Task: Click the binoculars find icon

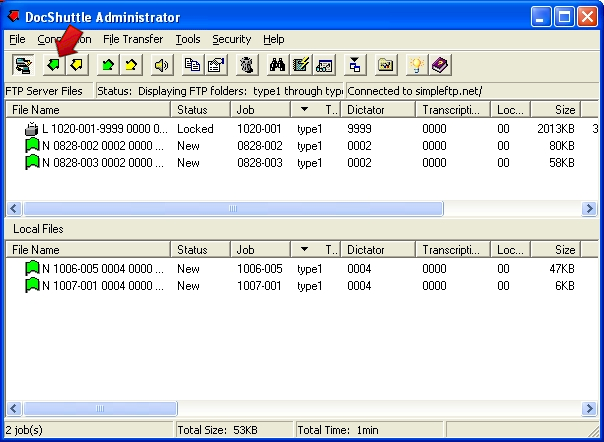Action: click(277, 65)
